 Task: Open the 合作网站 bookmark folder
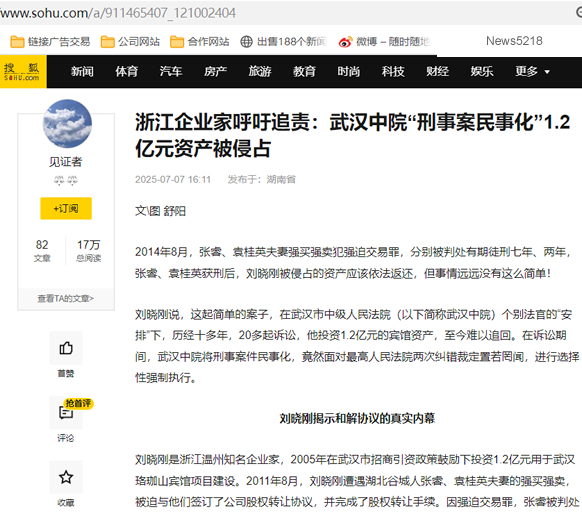coord(200,42)
